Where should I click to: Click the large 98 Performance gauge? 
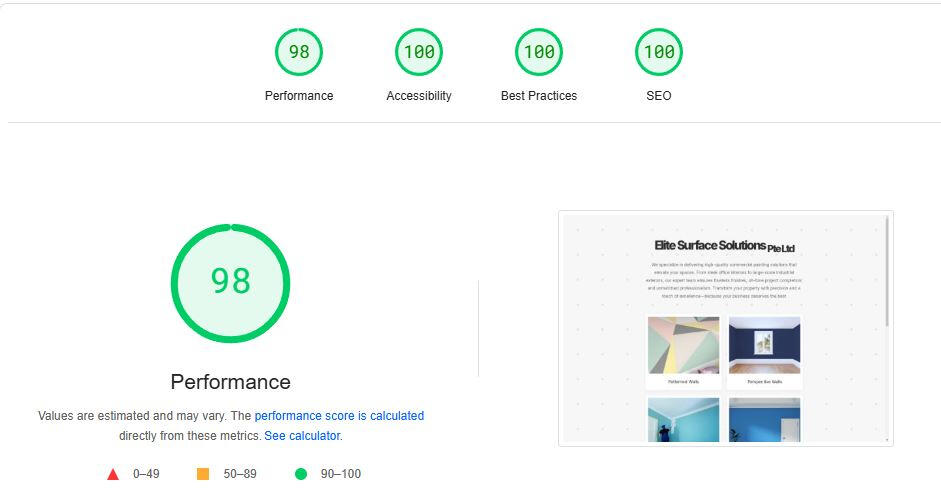click(x=230, y=283)
